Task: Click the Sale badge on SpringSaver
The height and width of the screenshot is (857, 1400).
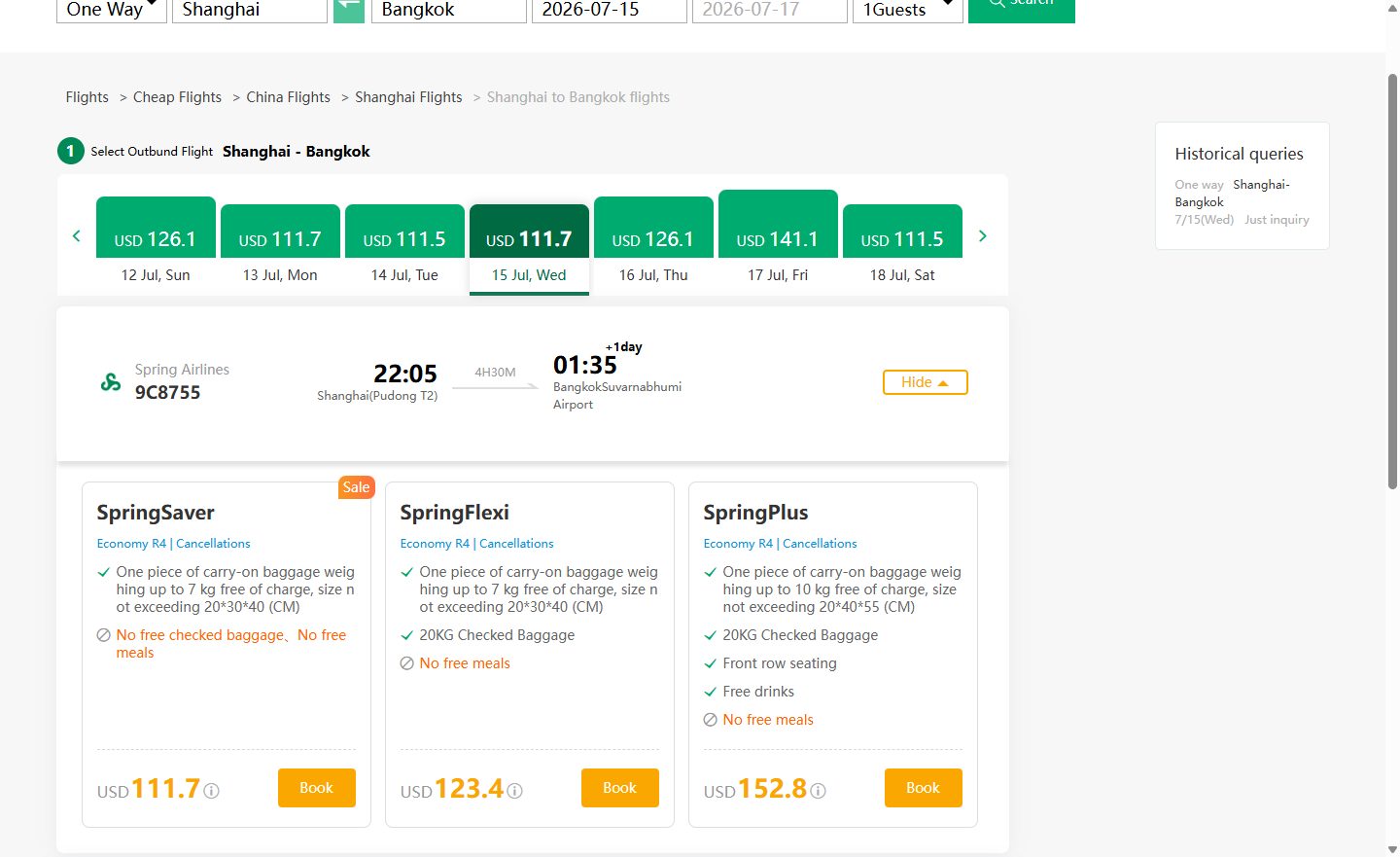Action: click(x=356, y=487)
